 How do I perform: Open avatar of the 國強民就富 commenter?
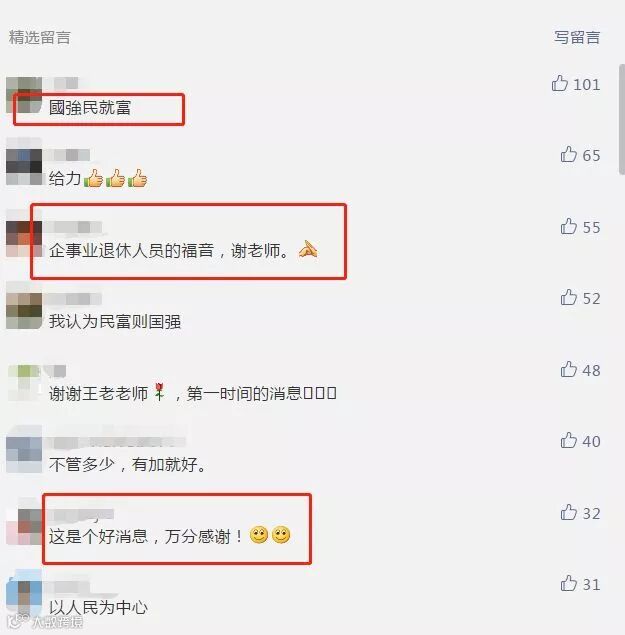tap(24, 95)
